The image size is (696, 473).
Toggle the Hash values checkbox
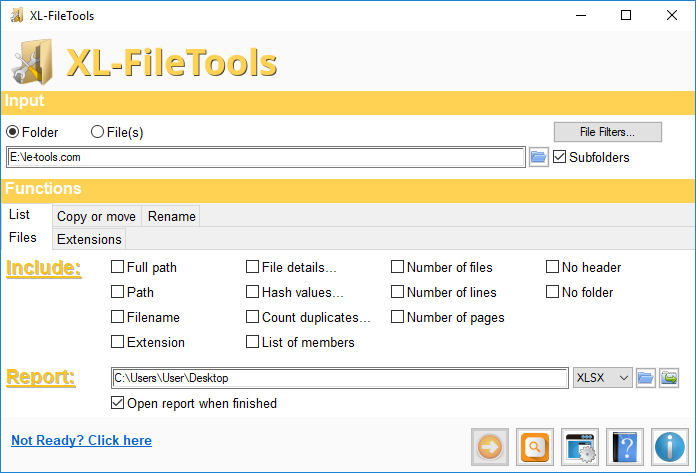(x=254, y=292)
